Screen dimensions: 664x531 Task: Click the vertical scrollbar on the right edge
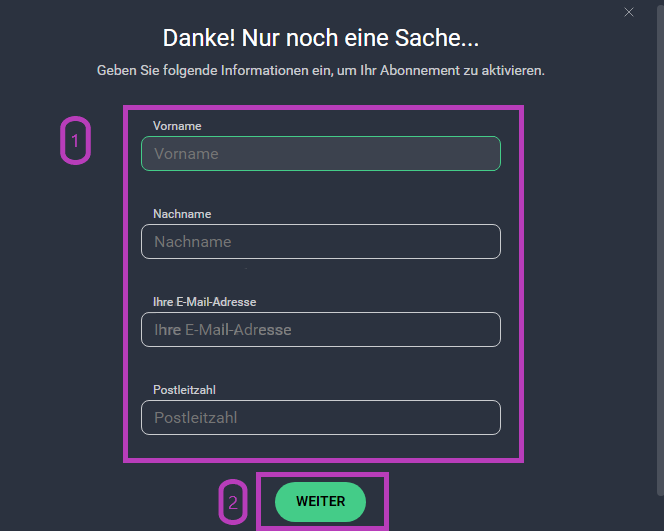660,250
